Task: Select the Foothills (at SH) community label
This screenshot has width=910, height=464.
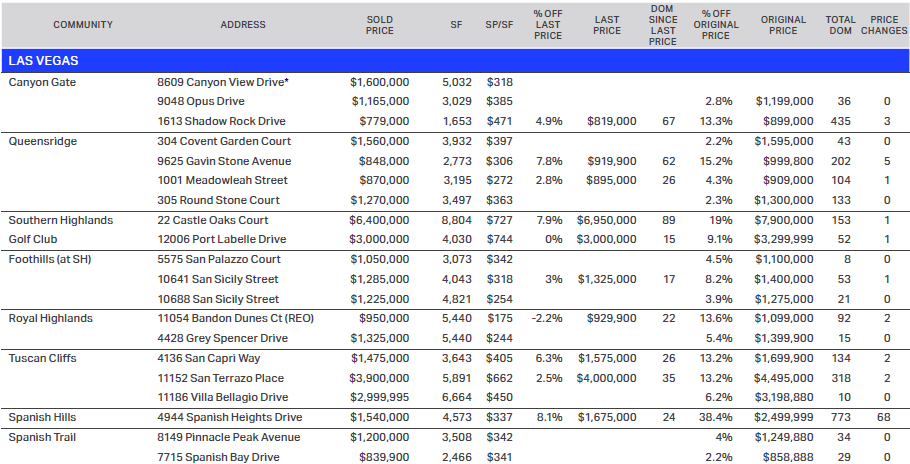Action: 50,259
